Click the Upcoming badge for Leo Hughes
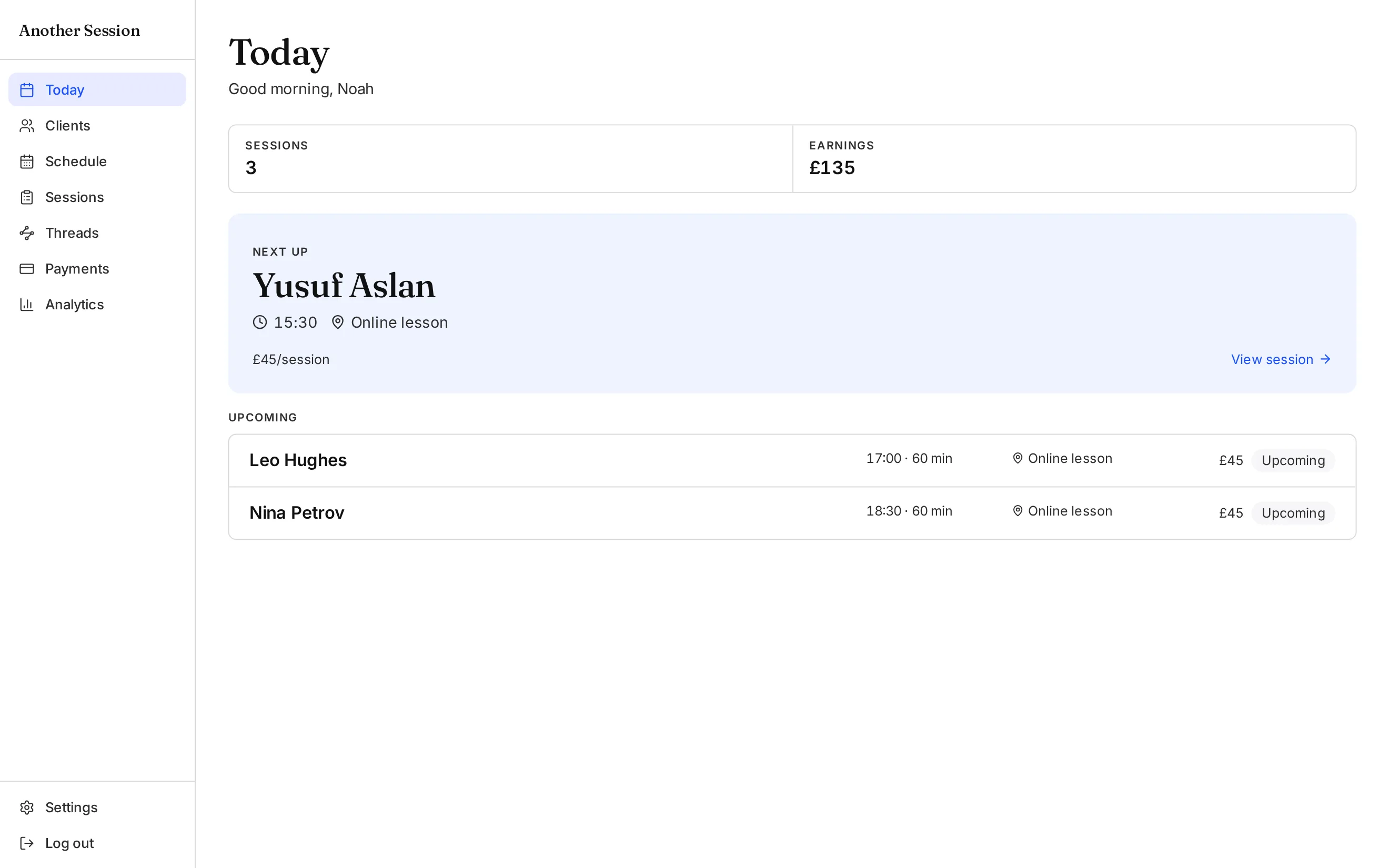The height and width of the screenshot is (868, 1389). tap(1293, 460)
